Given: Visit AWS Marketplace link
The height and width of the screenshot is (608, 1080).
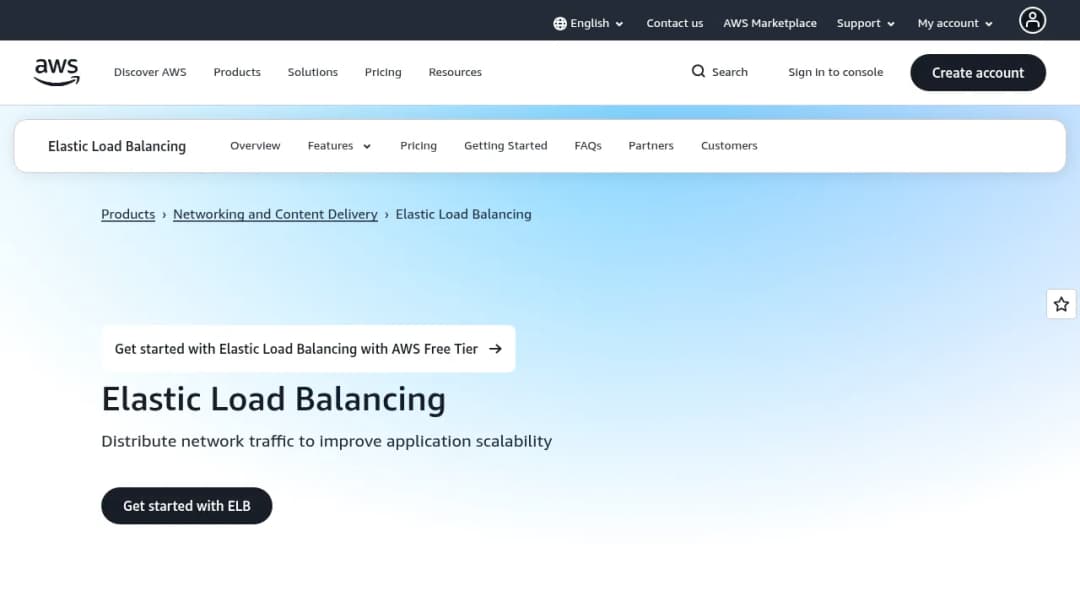Looking at the screenshot, I should (769, 23).
